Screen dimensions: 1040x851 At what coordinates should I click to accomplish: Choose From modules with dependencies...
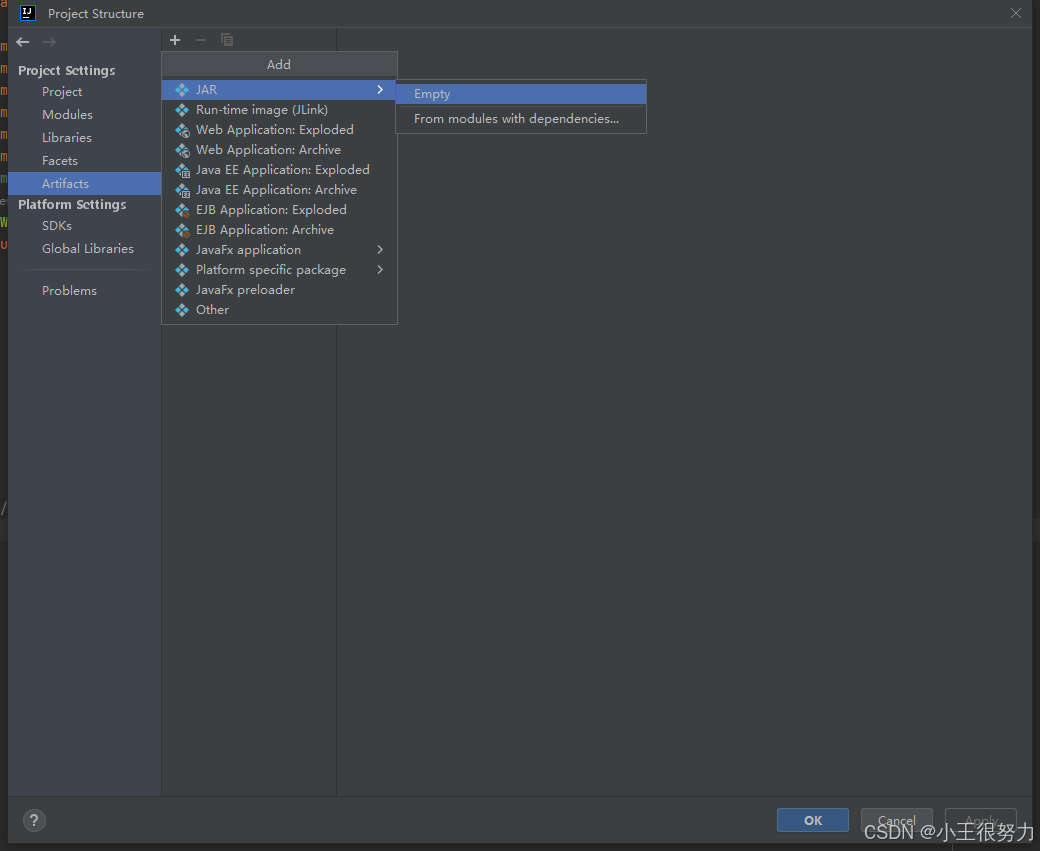pos(521,119)
